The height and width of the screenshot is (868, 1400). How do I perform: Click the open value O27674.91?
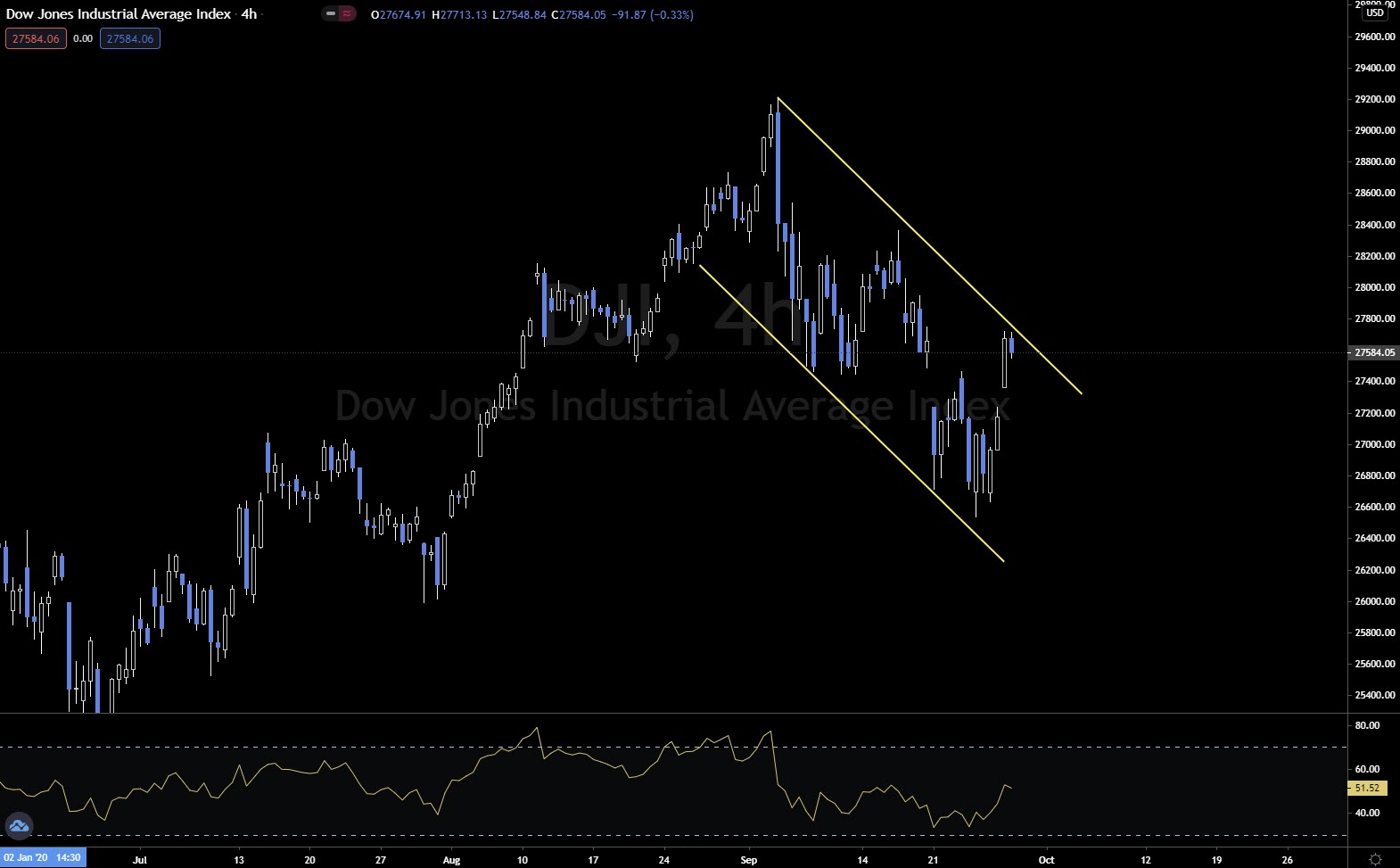(x=399, y=15)
